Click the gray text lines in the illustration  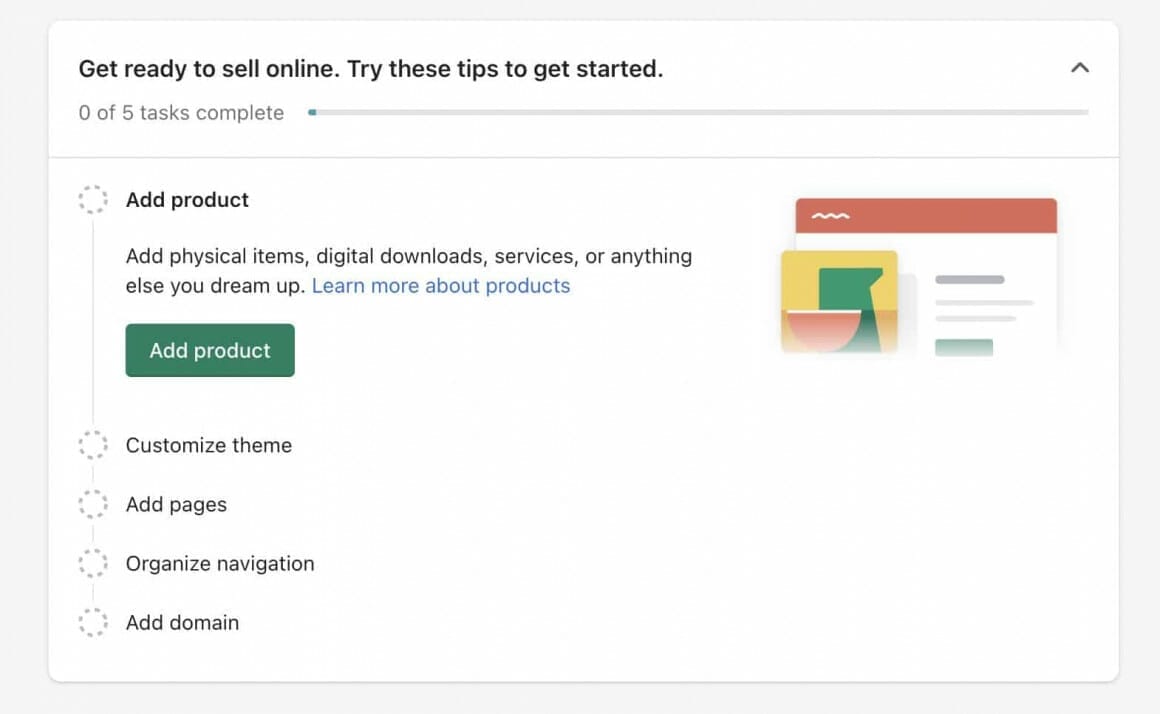pos(983,300)
